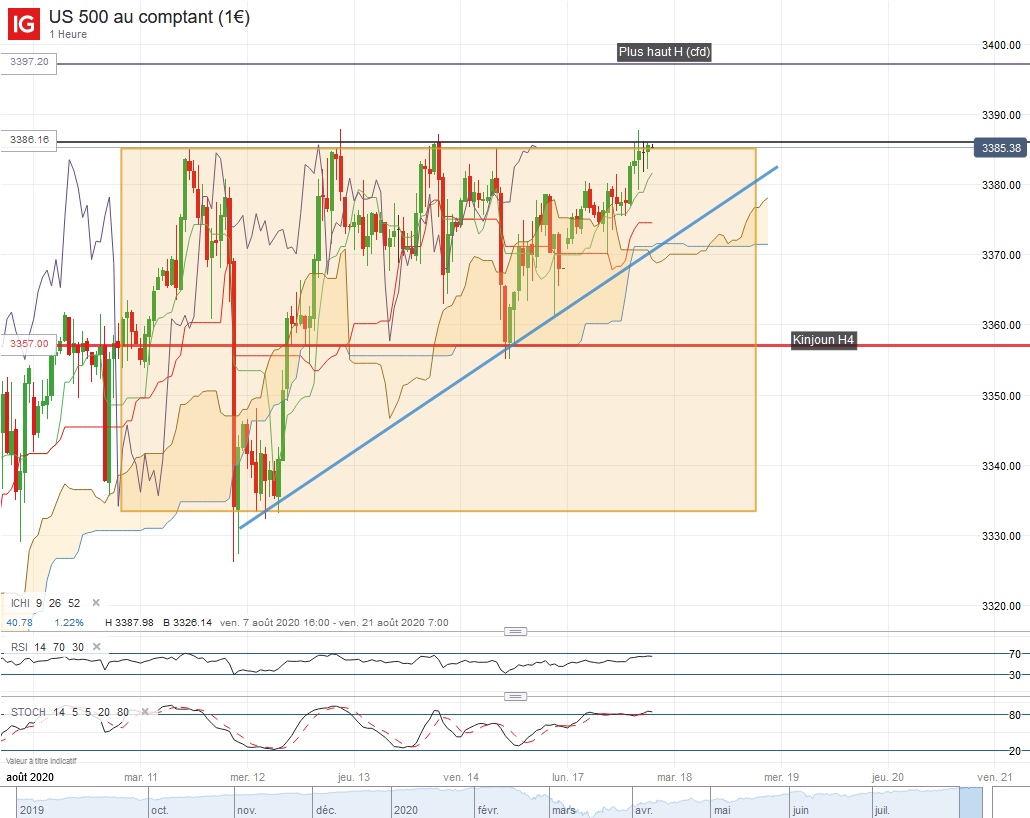This screenshot has height=818, width=1030.
Task: Click 'déc.' in the bottom history navigator
Action: pos(326,810)
